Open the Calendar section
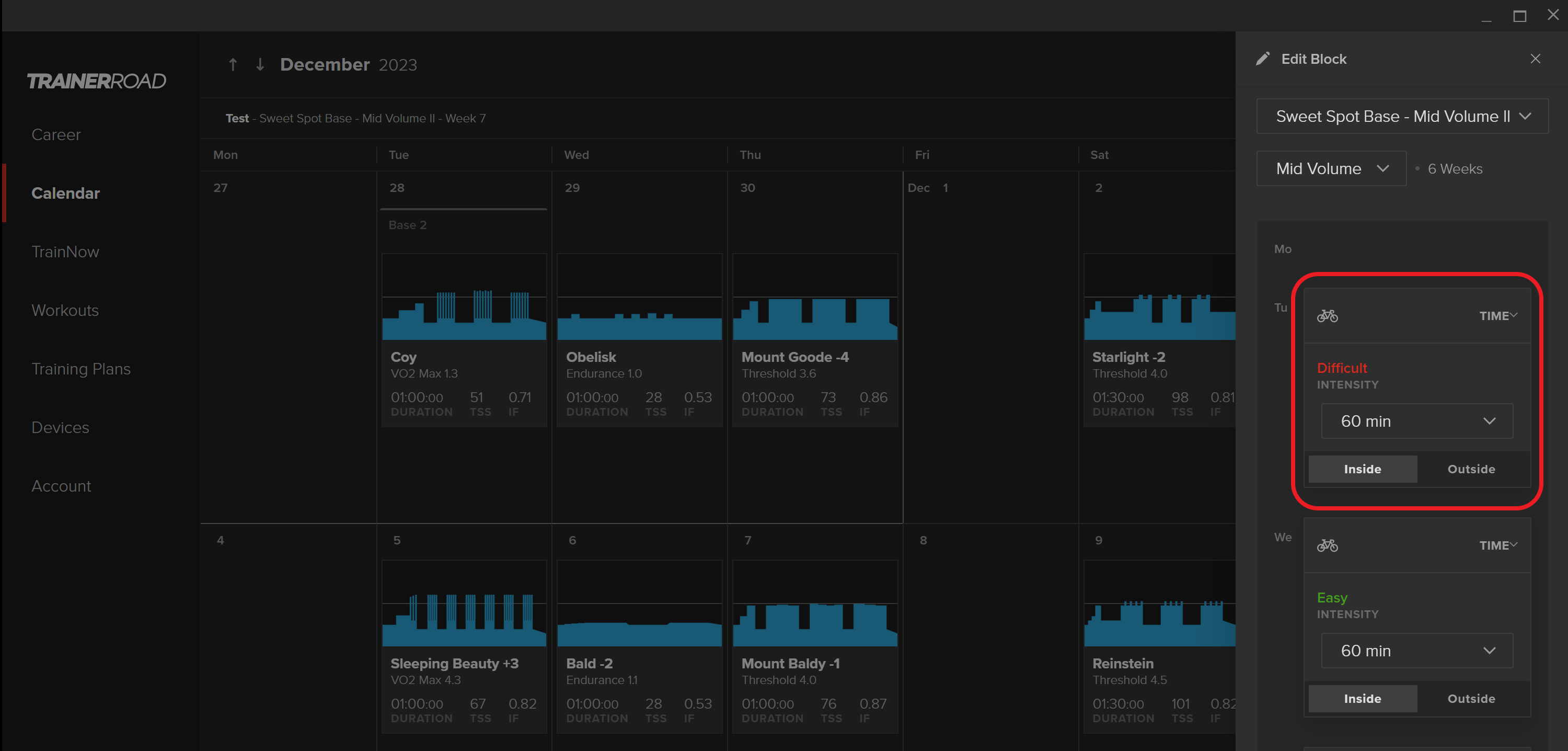The width and height of the screenshot is (1568, 751). 66,193
